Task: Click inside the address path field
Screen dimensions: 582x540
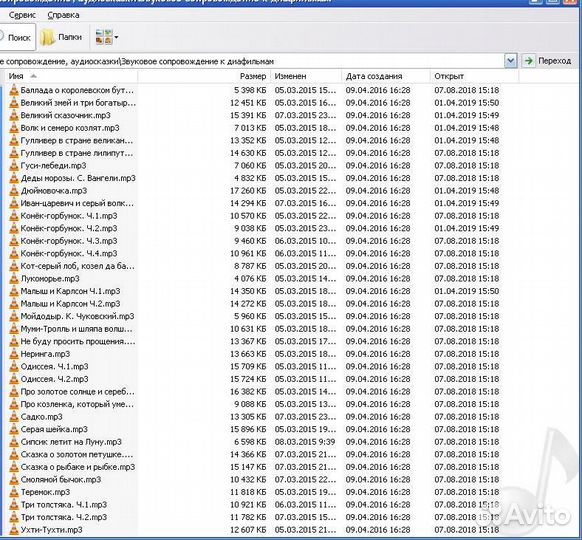Action: pos(251,61)
